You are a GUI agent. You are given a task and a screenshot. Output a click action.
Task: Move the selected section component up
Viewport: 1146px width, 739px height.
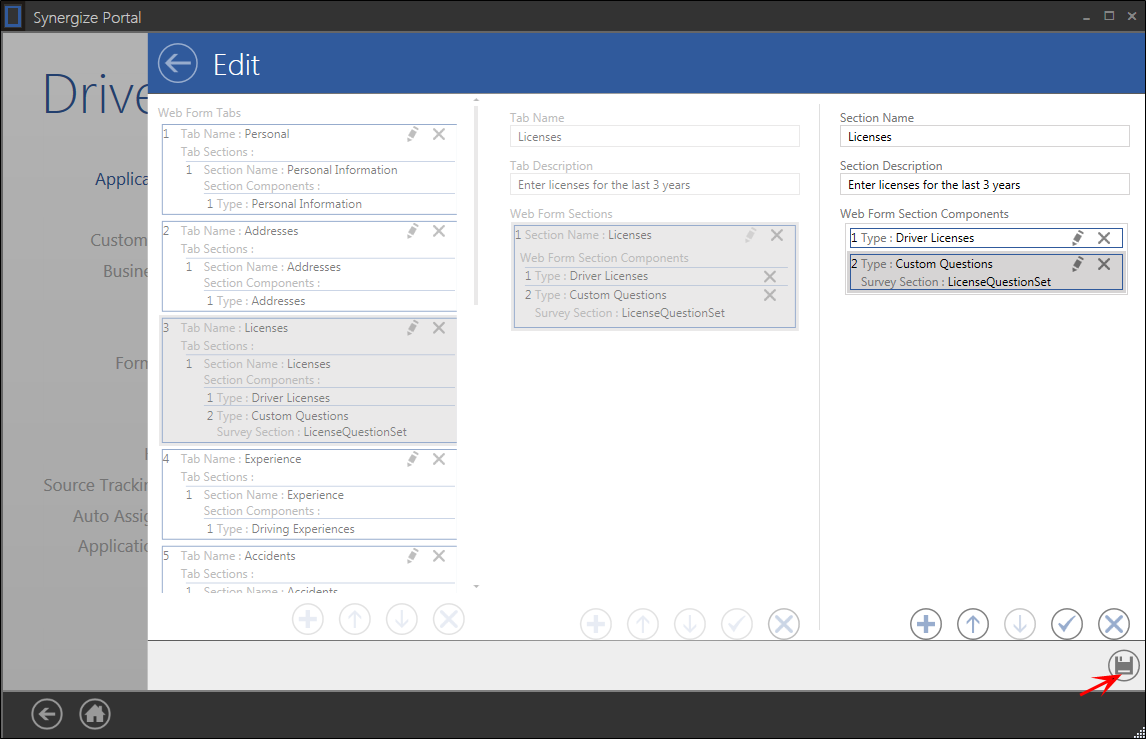(x=973, y=624)
